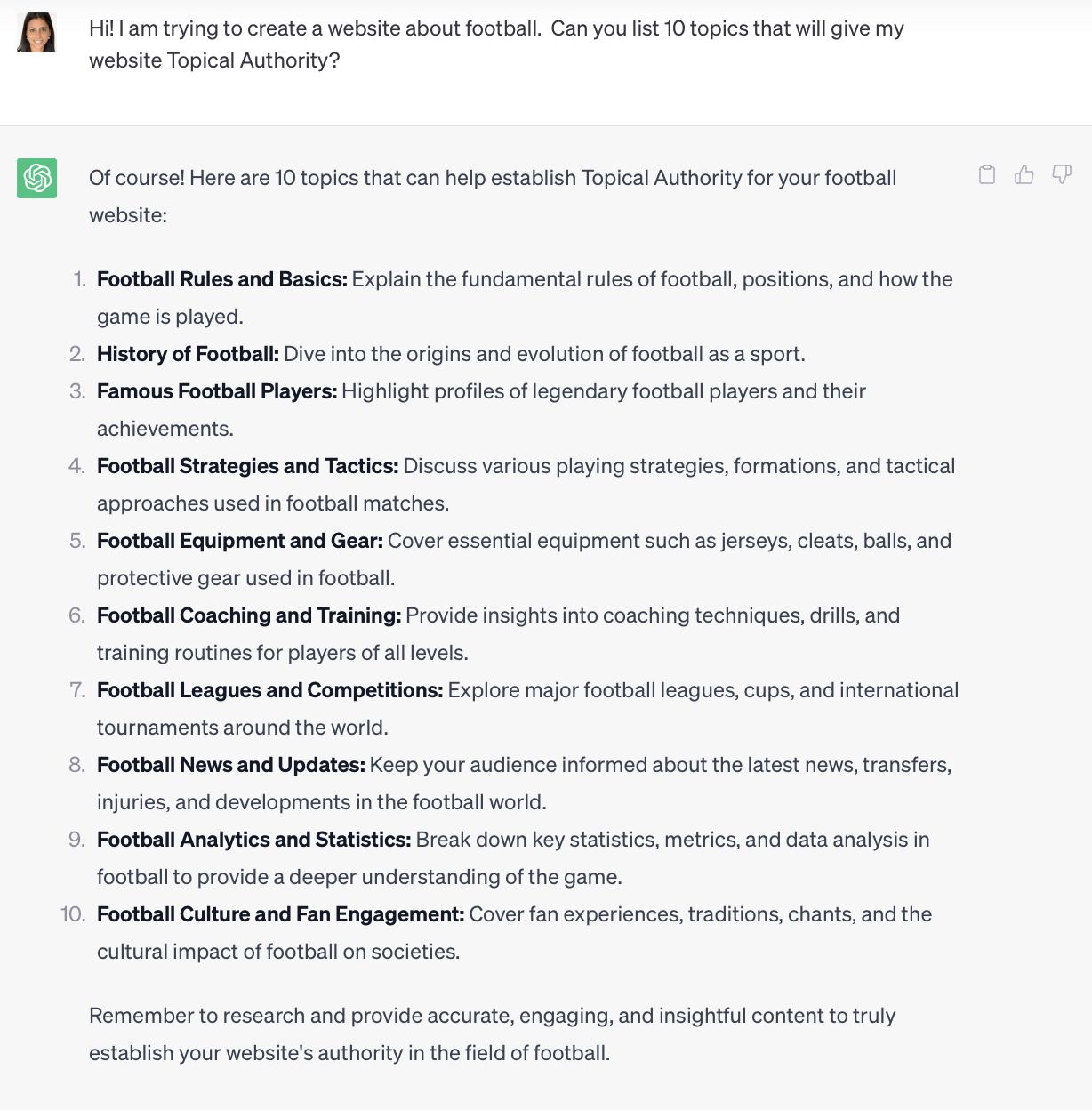Copy the response with the clipboard icon
This screenshot has width=1092, height=1110.
(987, 174)
